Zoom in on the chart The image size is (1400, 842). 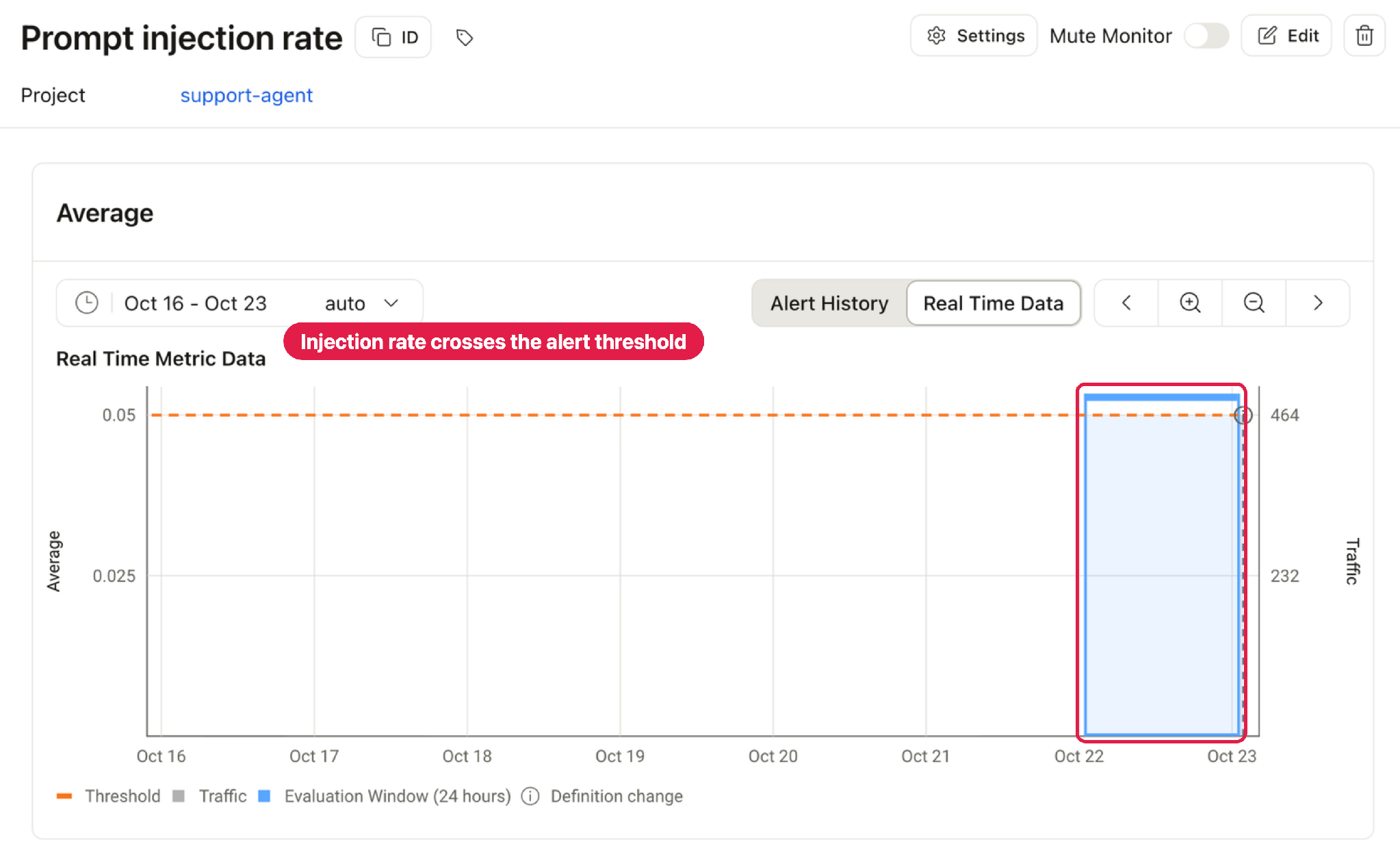(x=1190, y=303)
